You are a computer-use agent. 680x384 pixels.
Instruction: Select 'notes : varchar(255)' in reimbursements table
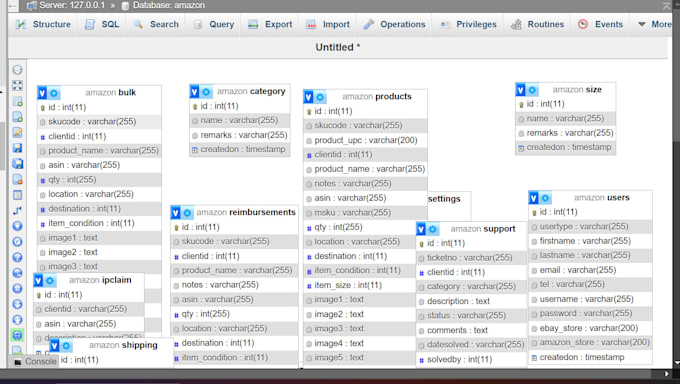(235, 285)
